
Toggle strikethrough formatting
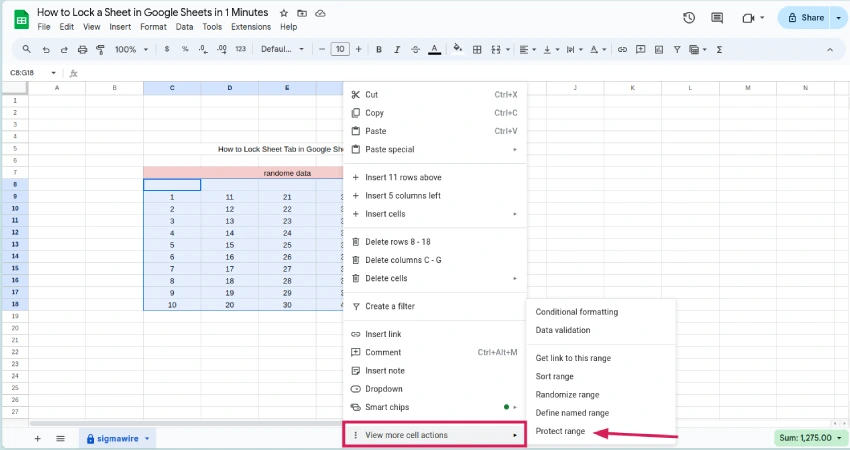click(x=415, y=49)
